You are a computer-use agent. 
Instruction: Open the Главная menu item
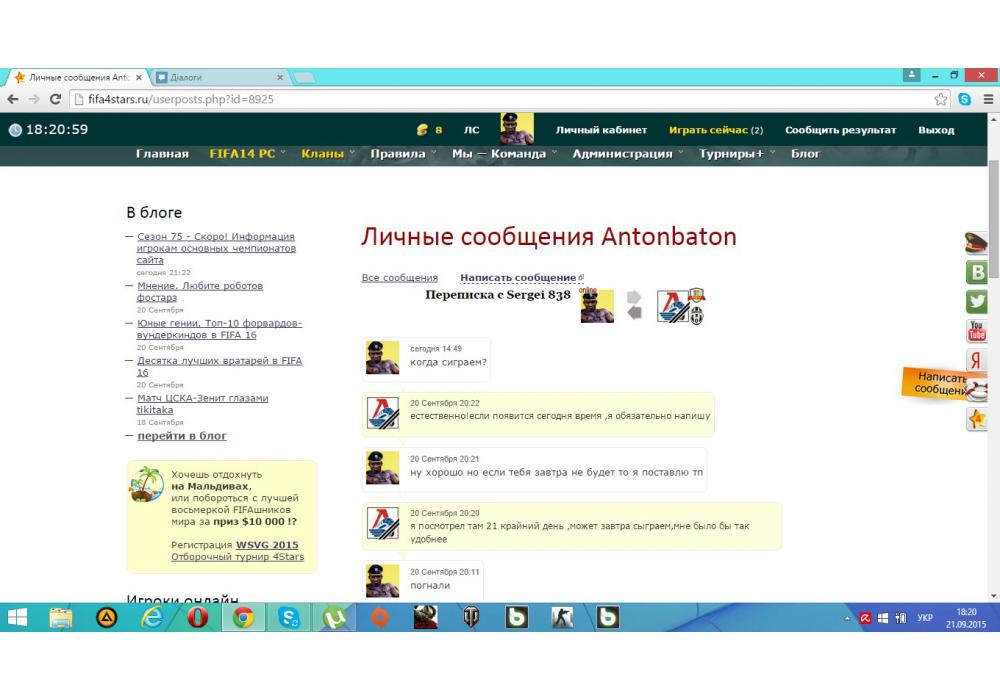162,154
